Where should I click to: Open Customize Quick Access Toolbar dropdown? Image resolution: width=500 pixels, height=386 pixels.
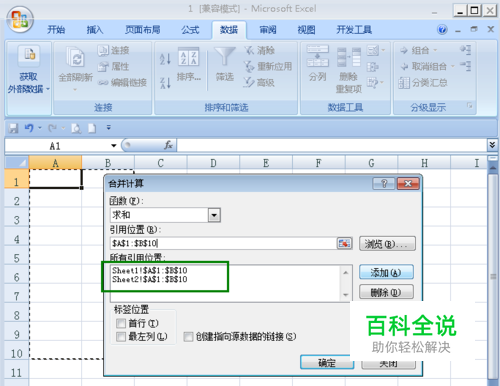pos(109,127)
